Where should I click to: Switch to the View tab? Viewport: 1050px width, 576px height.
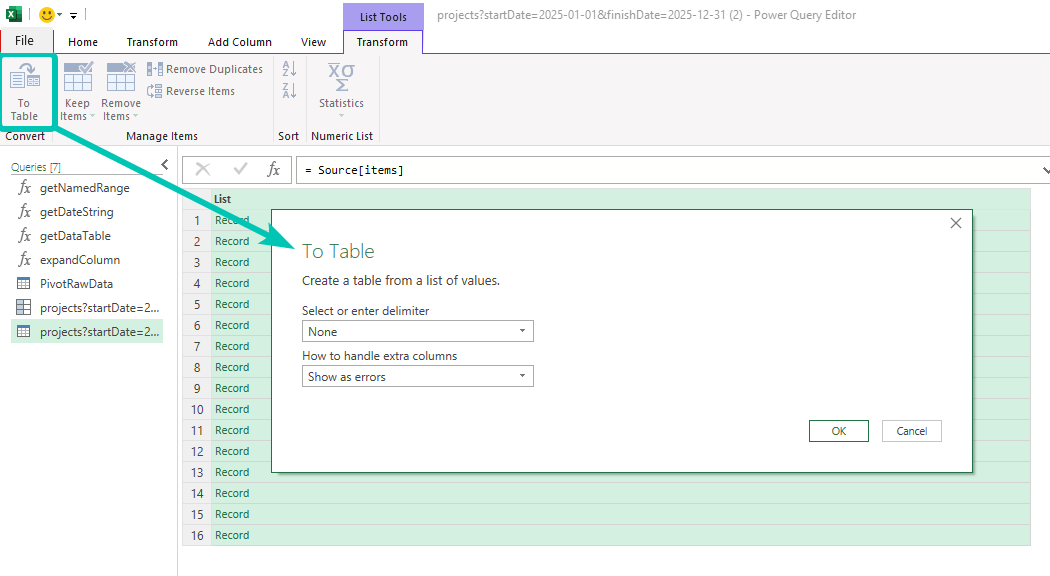point(313,42)
